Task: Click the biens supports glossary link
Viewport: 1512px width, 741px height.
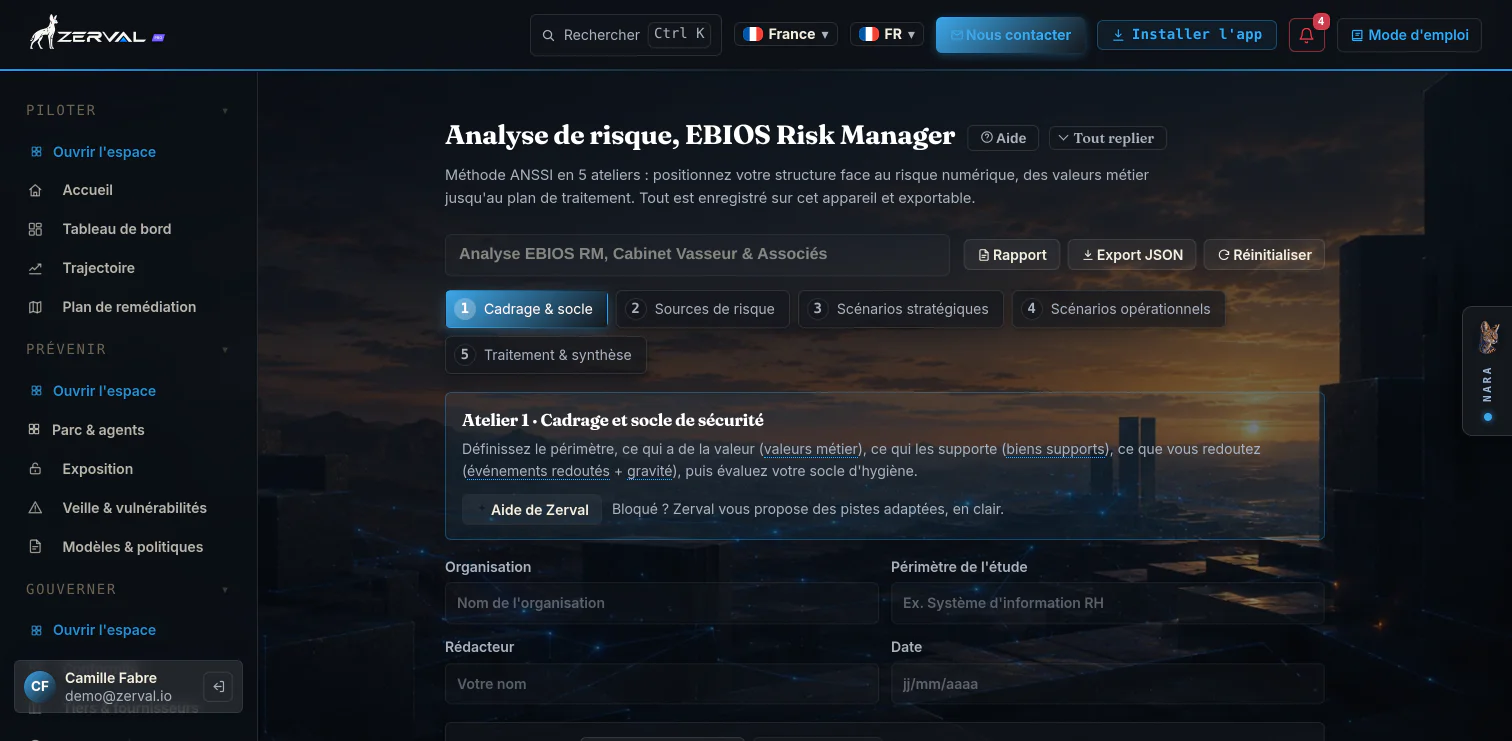Action: [1057, 449]
